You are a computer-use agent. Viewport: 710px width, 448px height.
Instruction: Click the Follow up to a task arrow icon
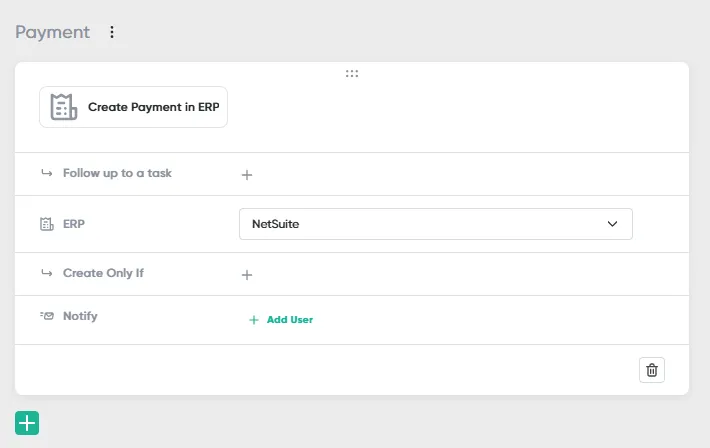pyautogui.click(x=47, y=173)
